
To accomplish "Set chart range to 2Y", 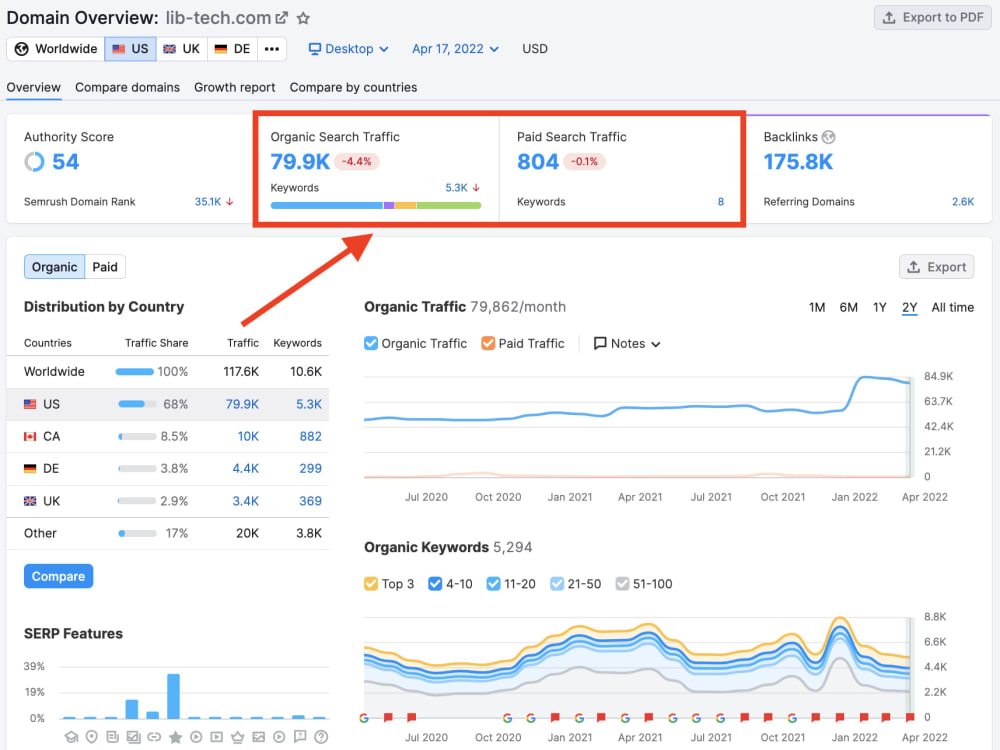I will pos(909,307).
